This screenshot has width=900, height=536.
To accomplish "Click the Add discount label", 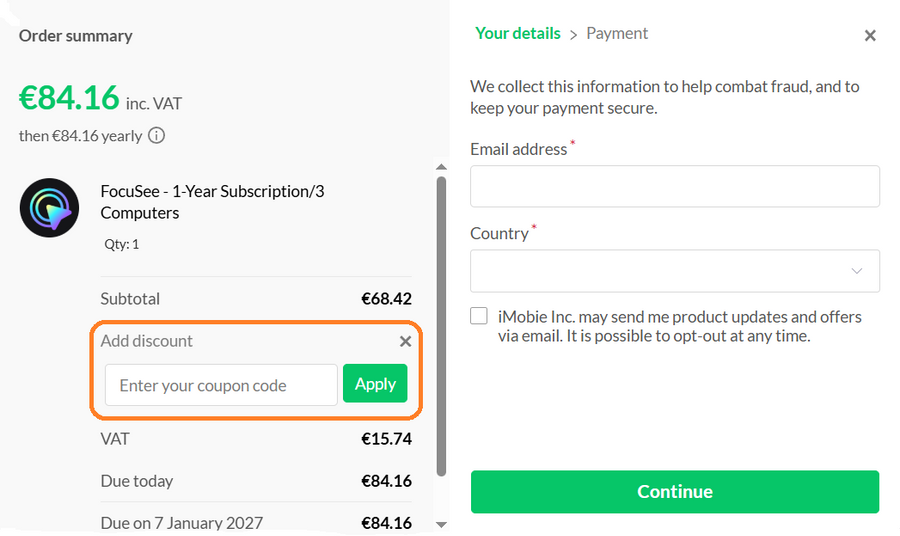I will [146, 341].
